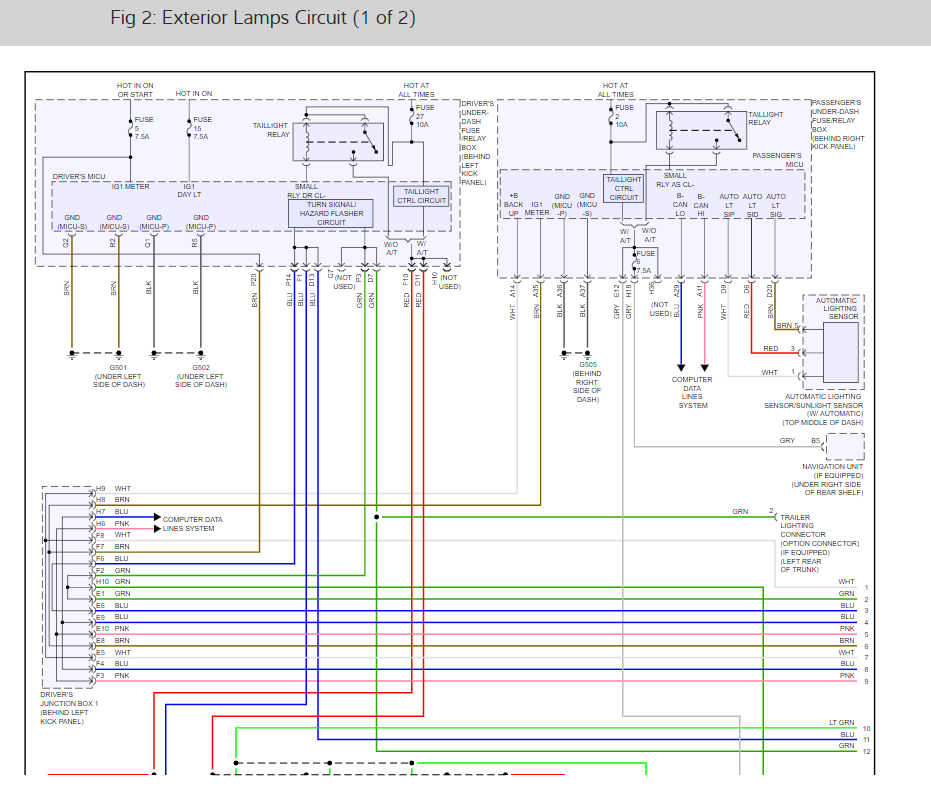Image resolution: width=931 pixels, height=802 pixels.
Task: Click the Taillight Relay in driver's fuse box
Action: pyautogui.click(x=338, y=142)
